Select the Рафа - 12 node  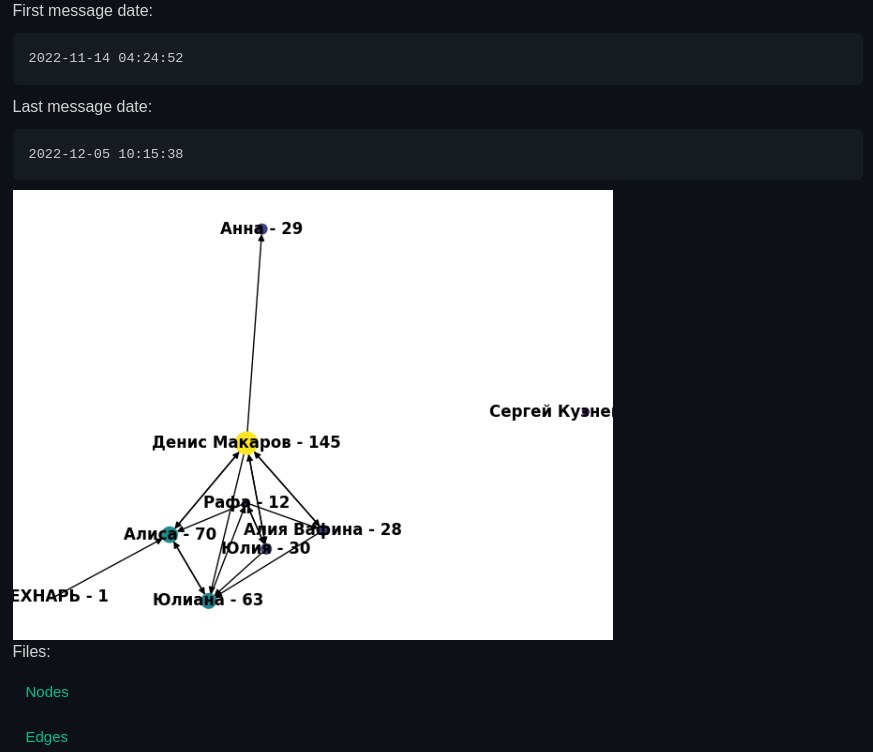246,503
